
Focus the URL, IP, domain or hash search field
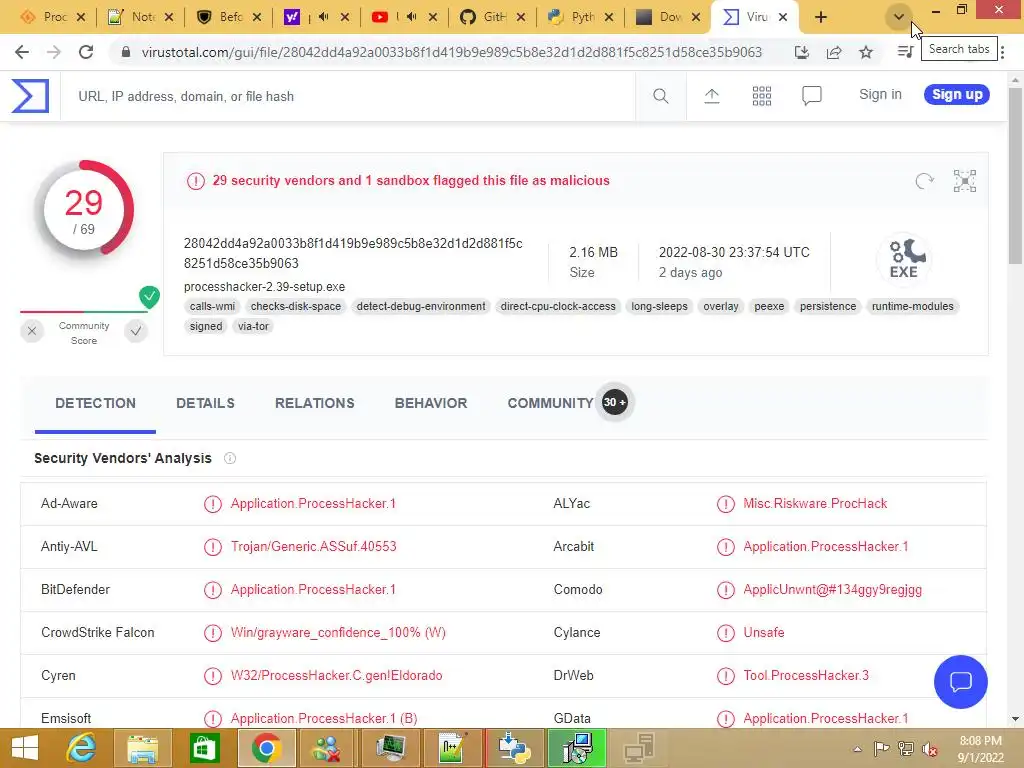[347, 96]
